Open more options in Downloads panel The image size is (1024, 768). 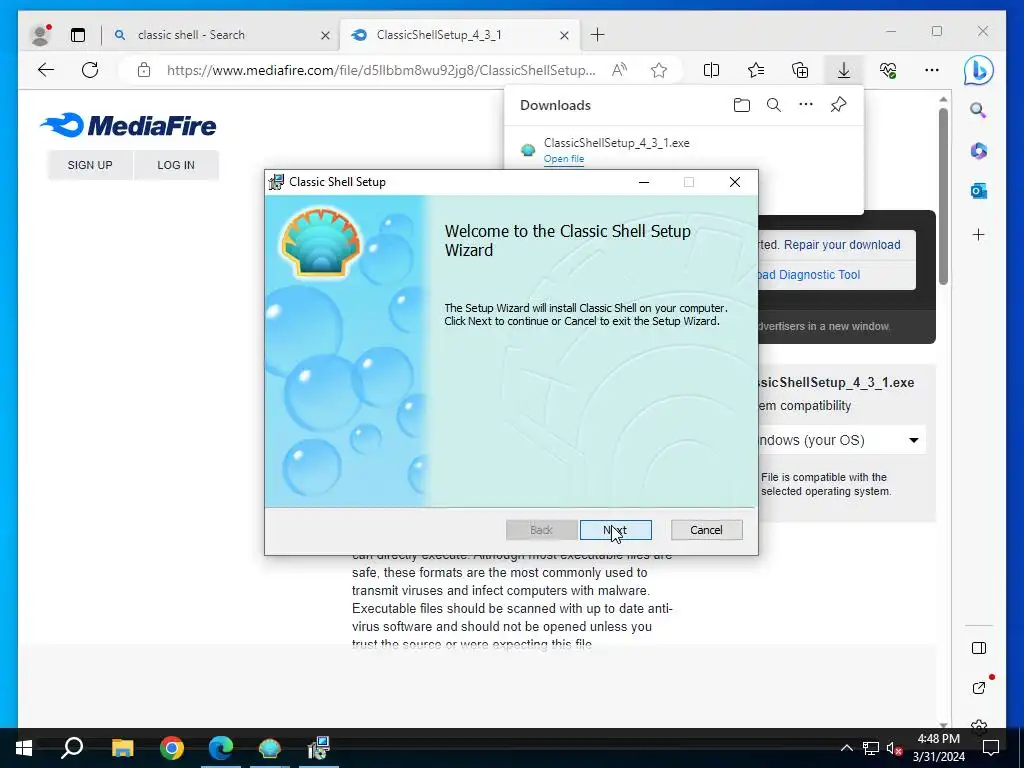click(x=806, y=104)
